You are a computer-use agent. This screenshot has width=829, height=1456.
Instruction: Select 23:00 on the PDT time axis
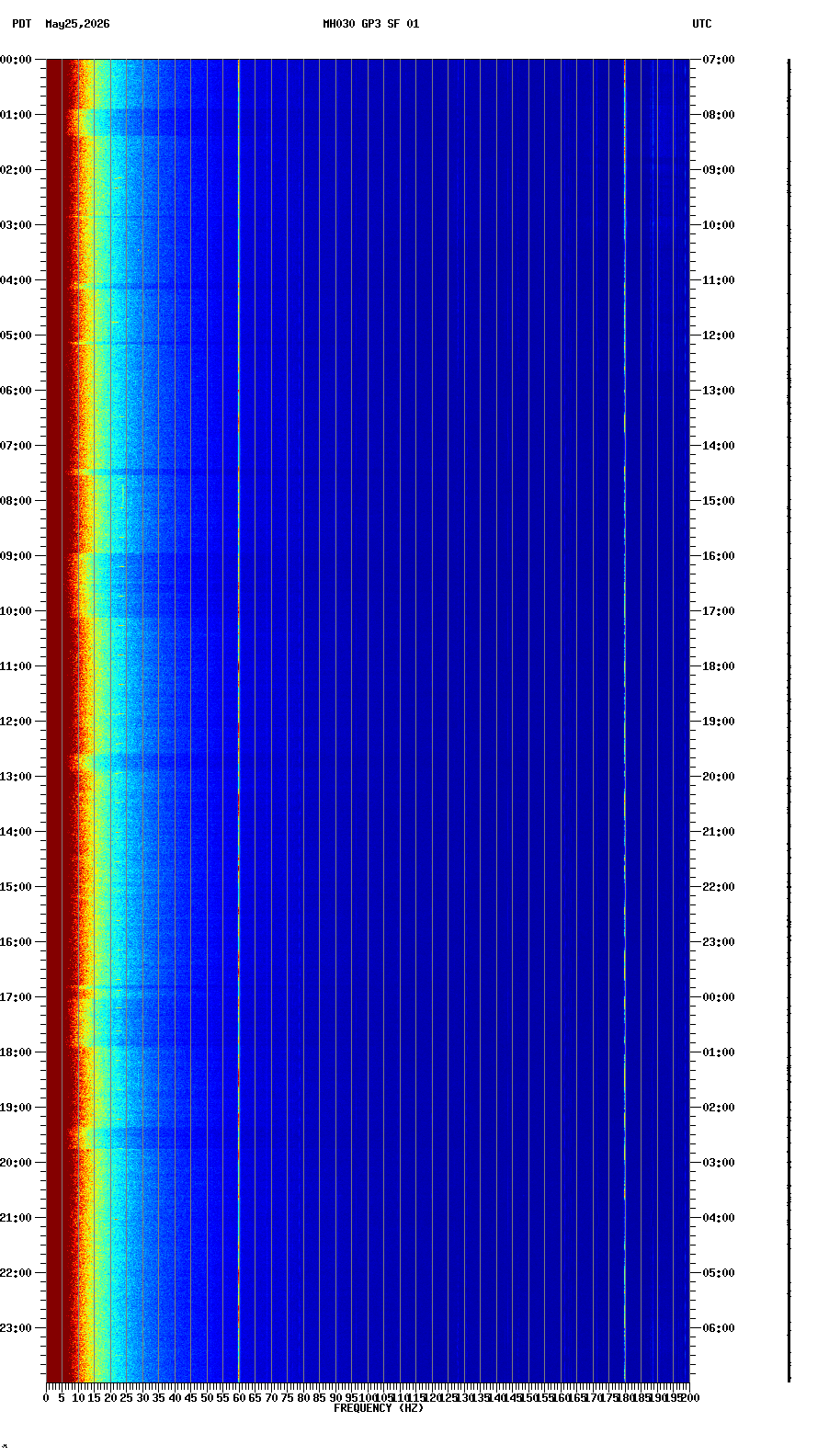(16, 1328)
